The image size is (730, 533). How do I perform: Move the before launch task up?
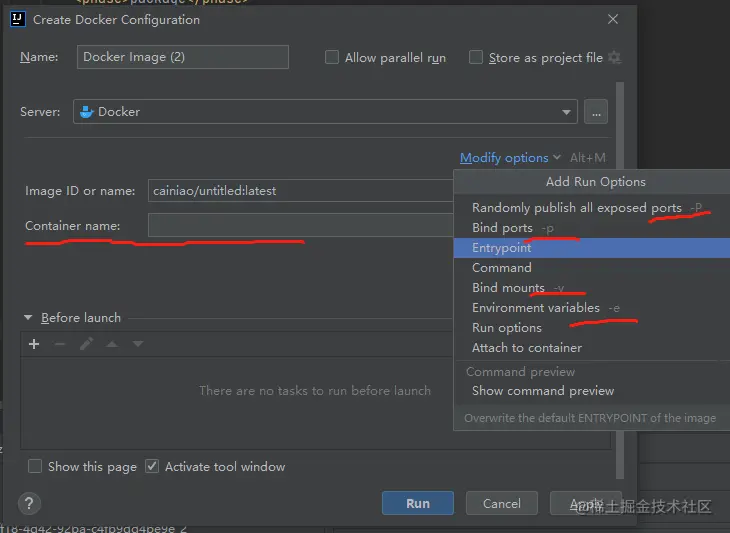[x=112, y=344]
